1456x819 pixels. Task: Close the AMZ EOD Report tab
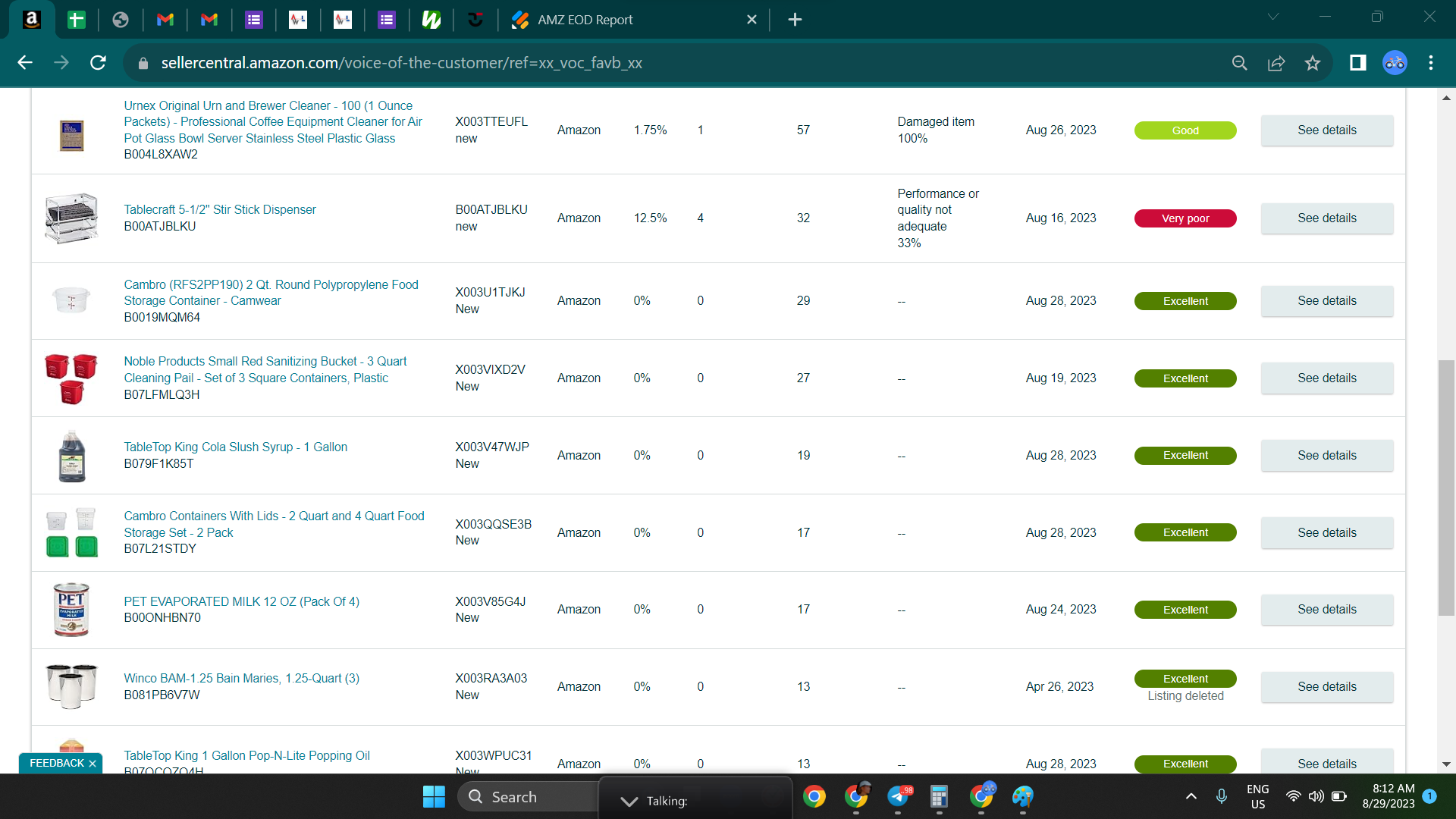point(752,20)
